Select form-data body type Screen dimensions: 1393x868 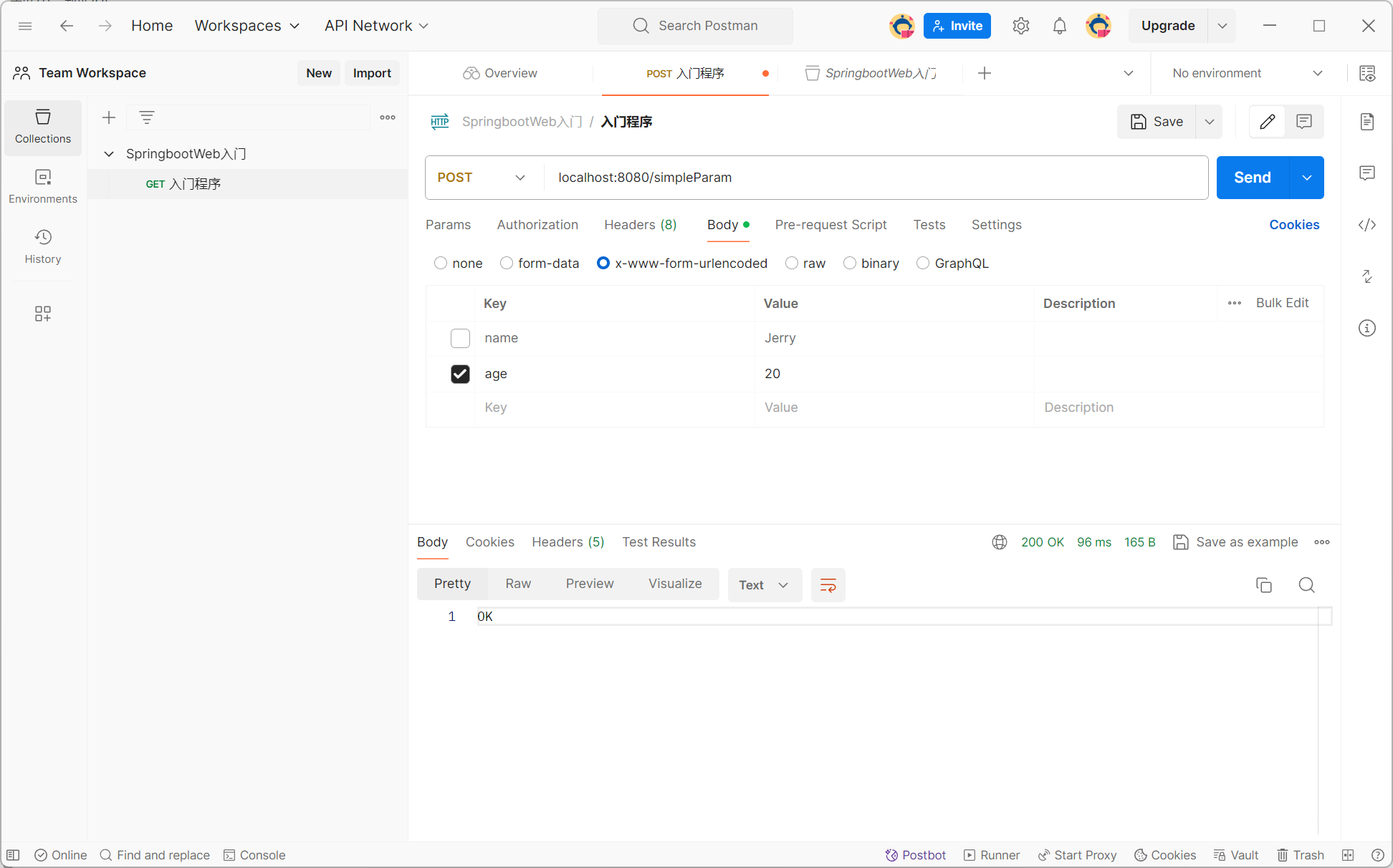point(507,264)
